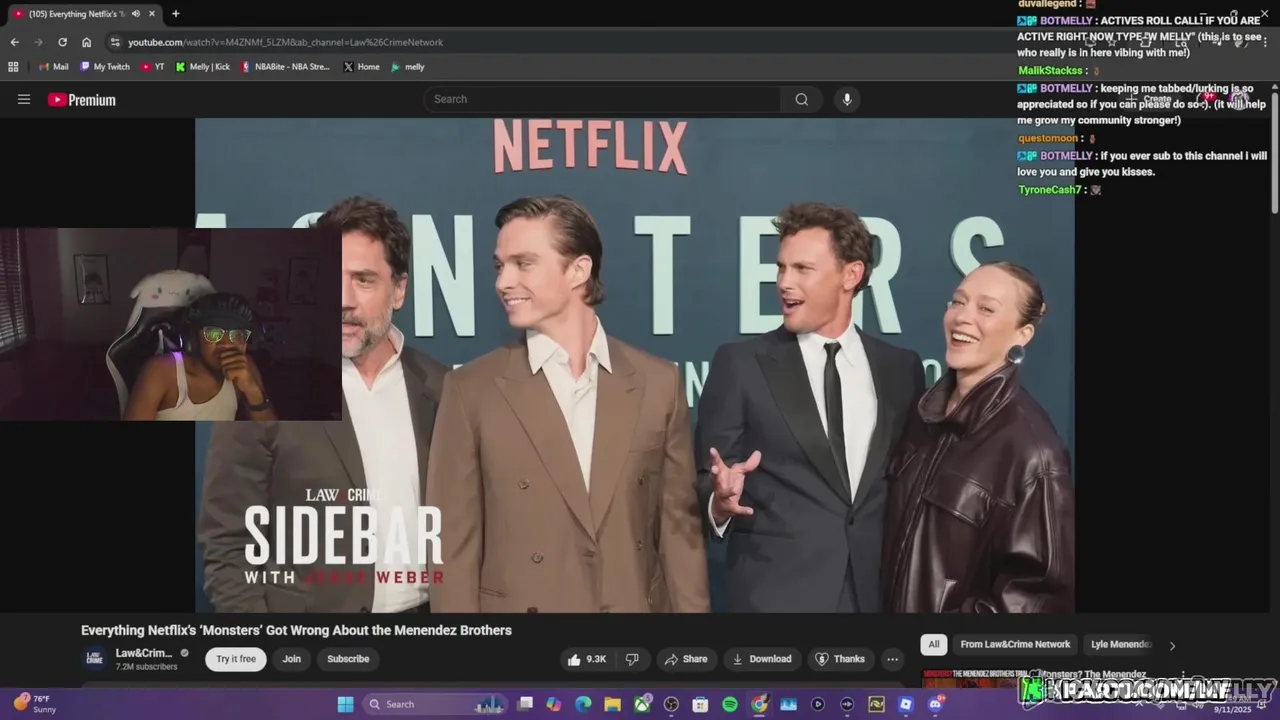Mute the tab via speaker icon
Viewport: 1280px width, 720px height.
[x=136, y=14]
